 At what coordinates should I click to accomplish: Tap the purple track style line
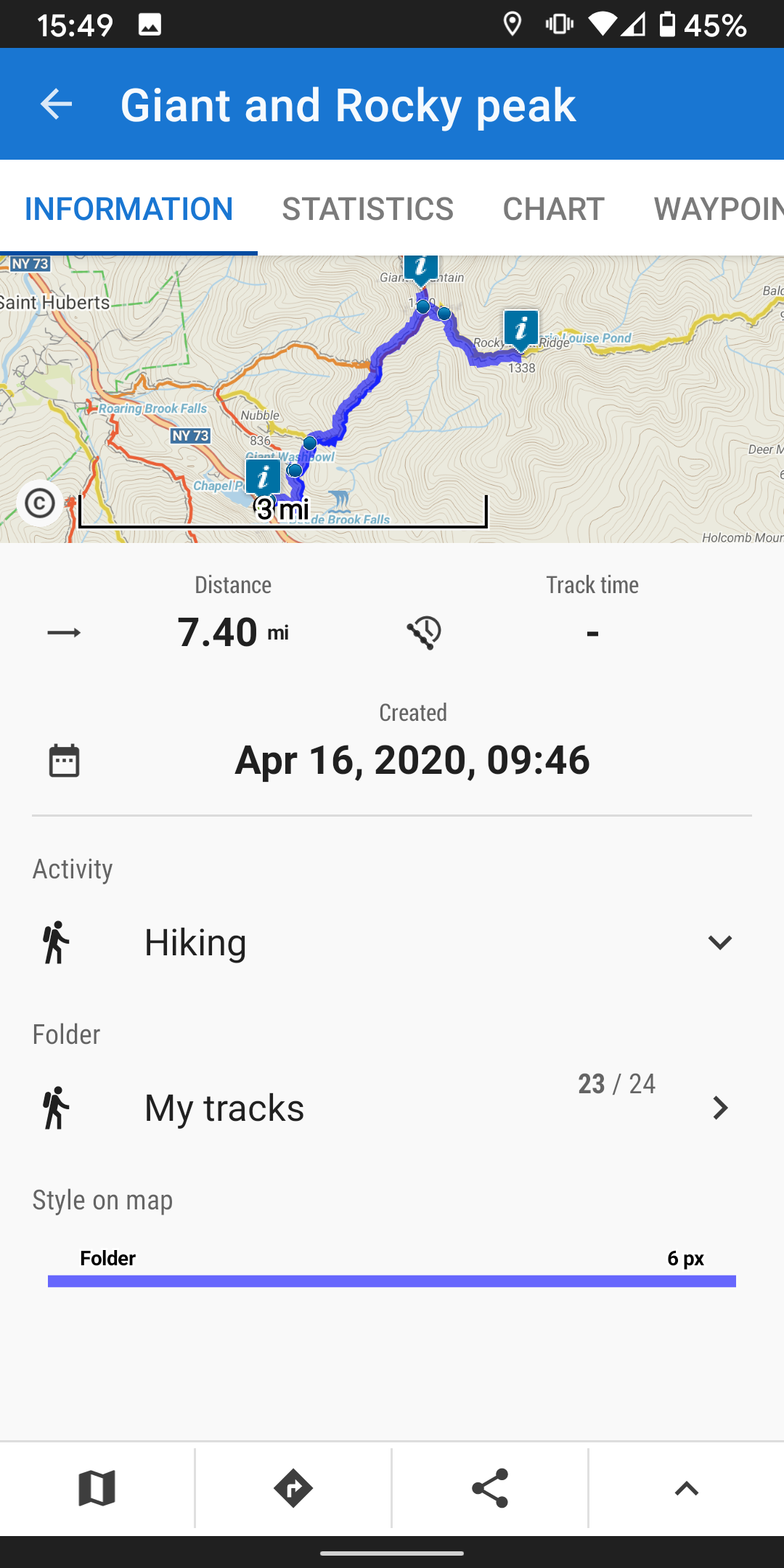pos(392,1281)
